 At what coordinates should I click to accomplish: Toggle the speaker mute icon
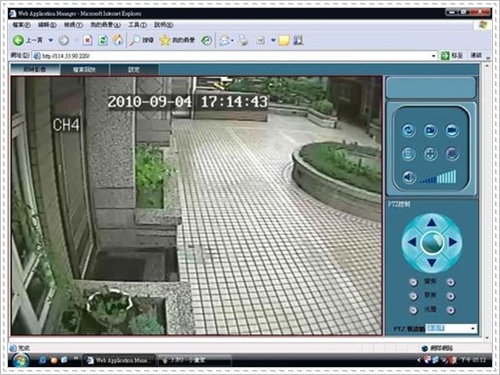[408, 177]
